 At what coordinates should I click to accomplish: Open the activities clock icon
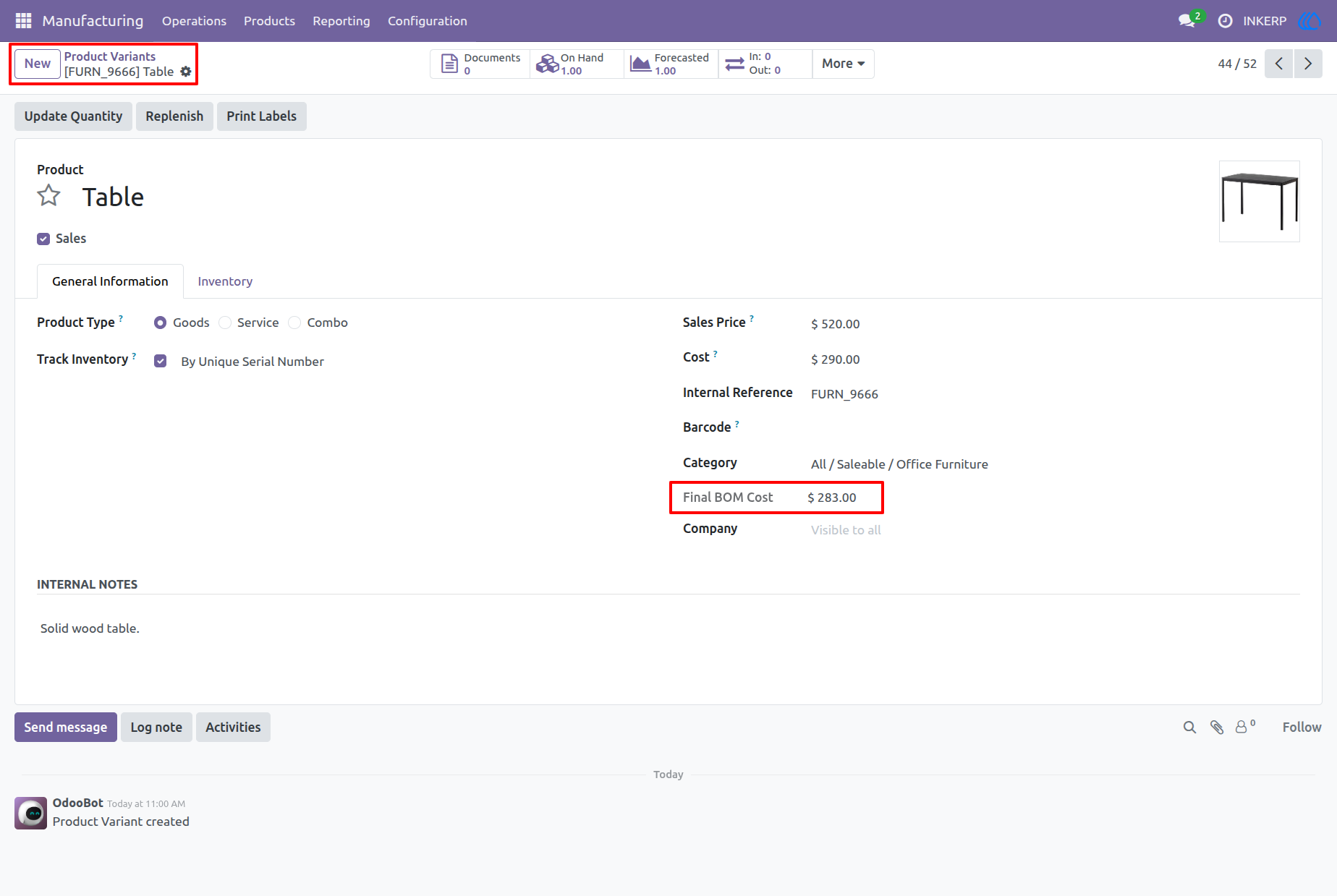coord(1225,21)
